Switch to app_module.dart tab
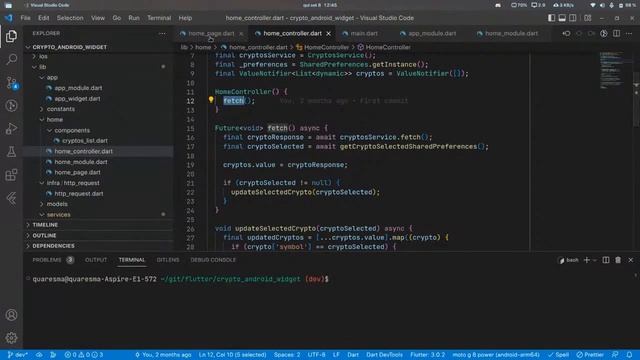 pyautogui.click(x=432, y=33)
